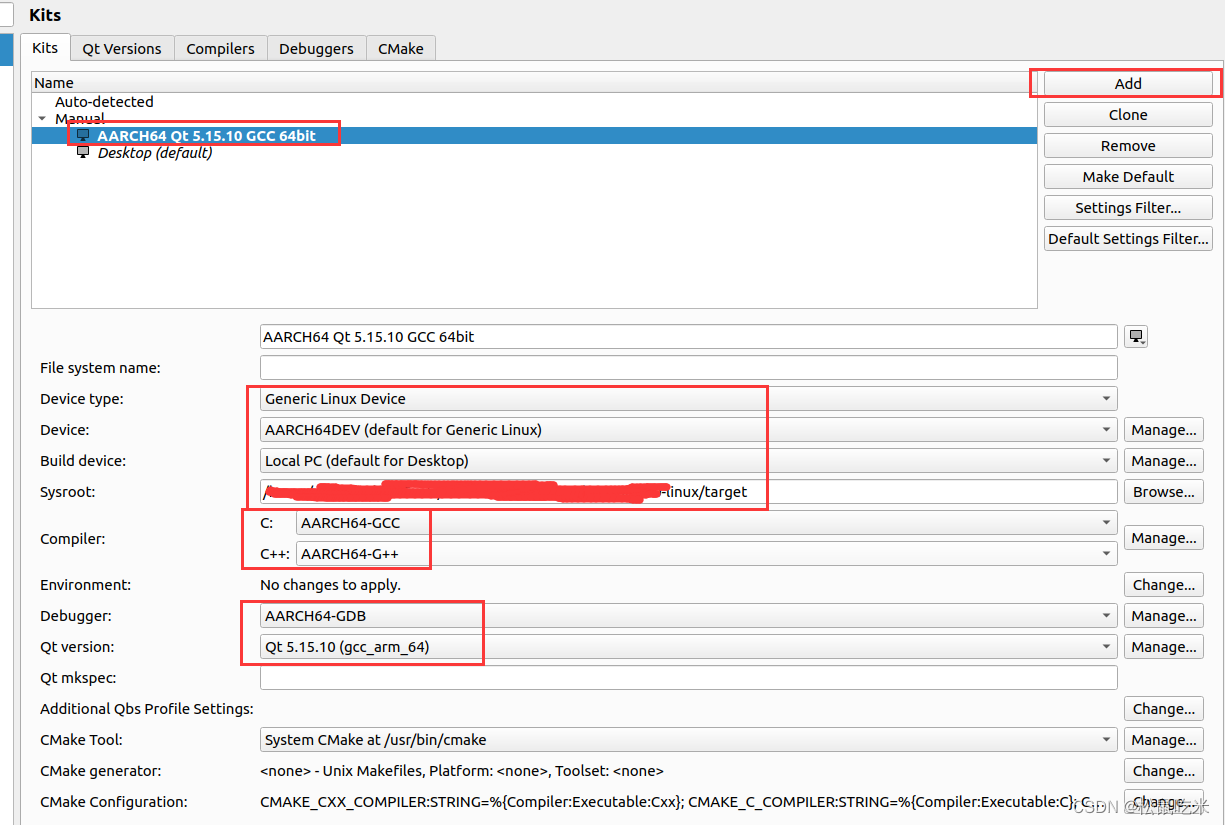Click monitor icon beside Desktop (default) kit
The width and height of the screenshot is (1225, 825).
(82, 152)
